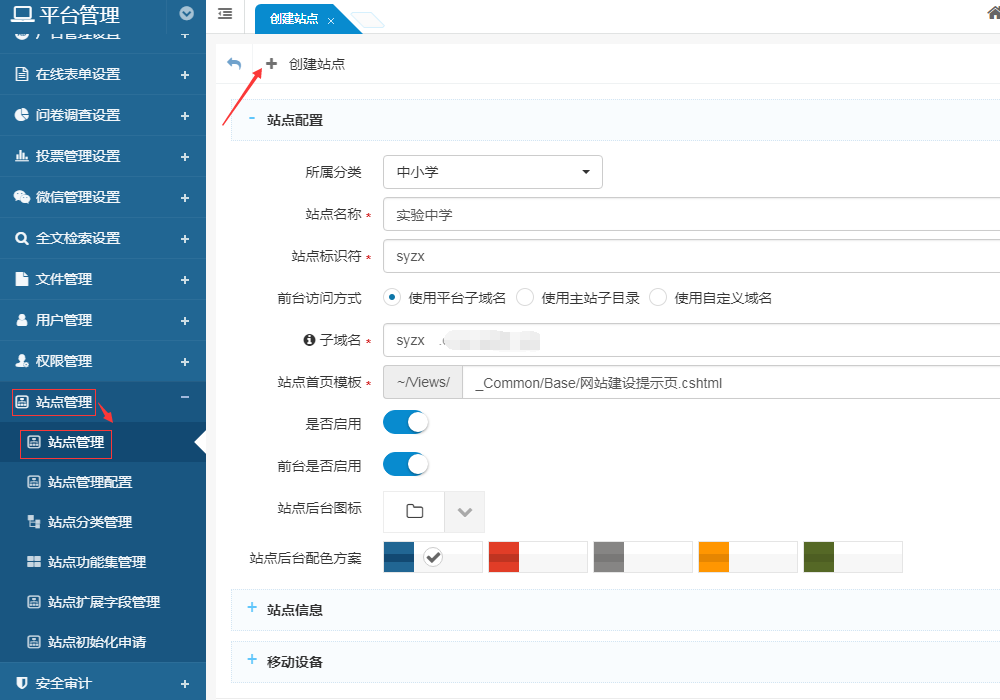
Task: Toggle the 是否启用 switch
Action: 406,423
